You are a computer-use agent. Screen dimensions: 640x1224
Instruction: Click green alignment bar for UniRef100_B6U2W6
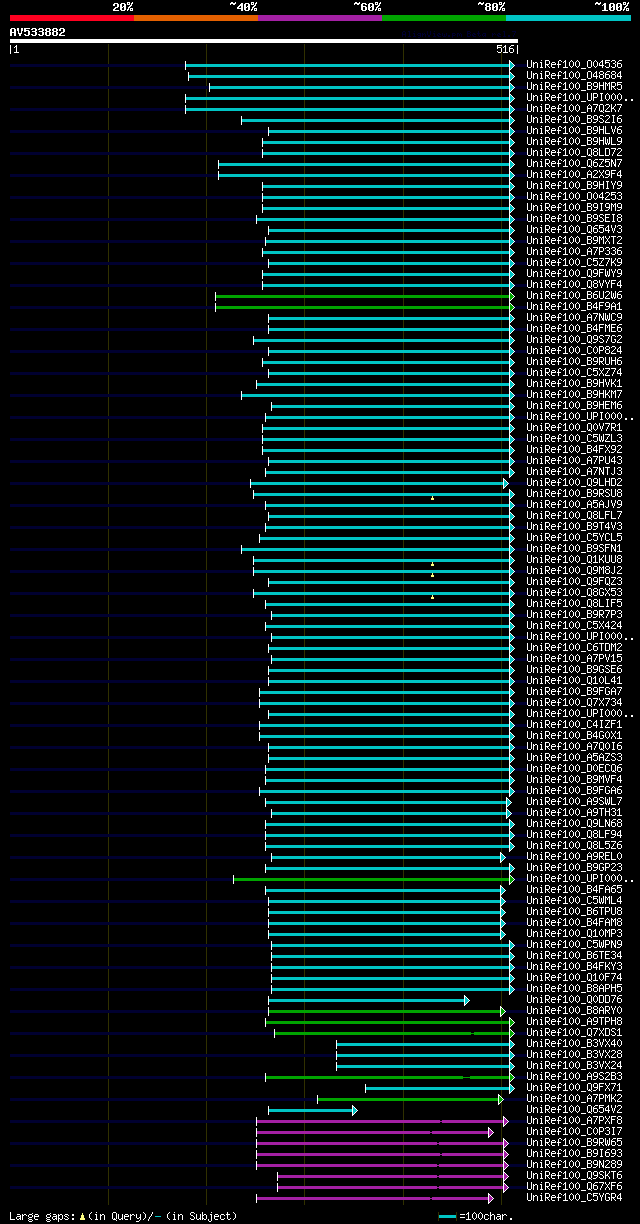(x=364, y=296)
